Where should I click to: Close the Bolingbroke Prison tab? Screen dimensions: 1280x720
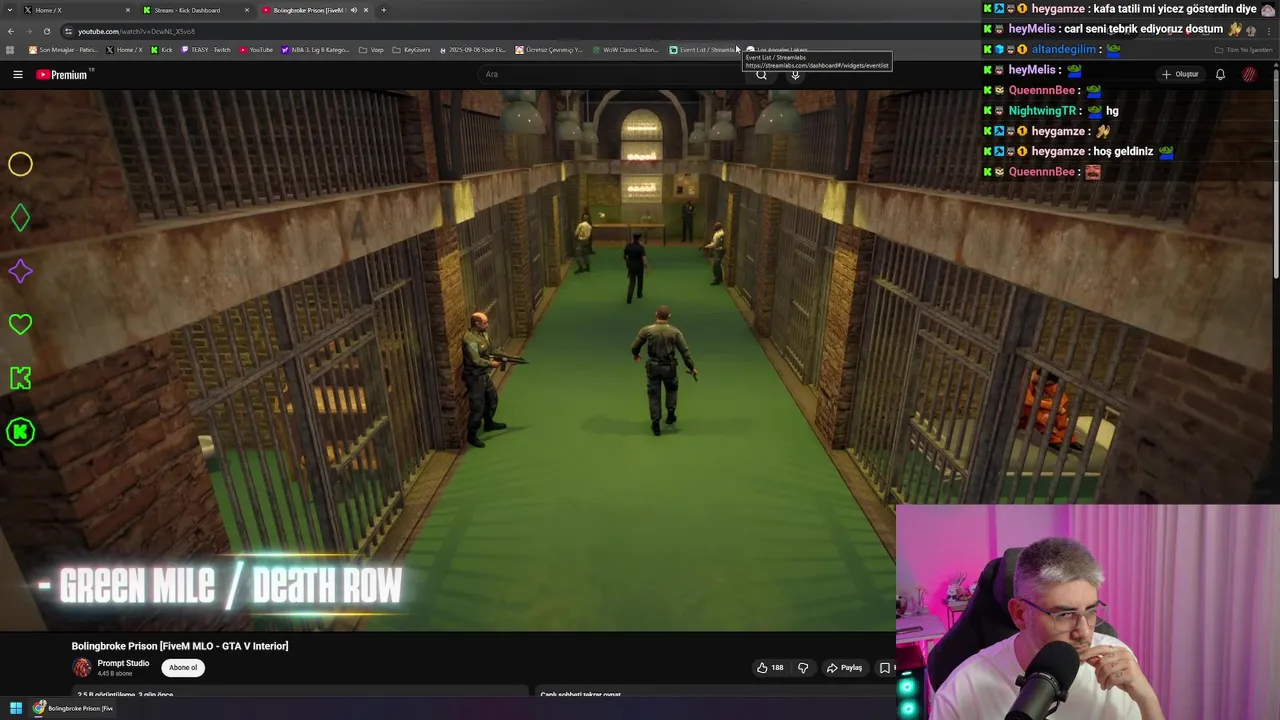coord(366,10)
